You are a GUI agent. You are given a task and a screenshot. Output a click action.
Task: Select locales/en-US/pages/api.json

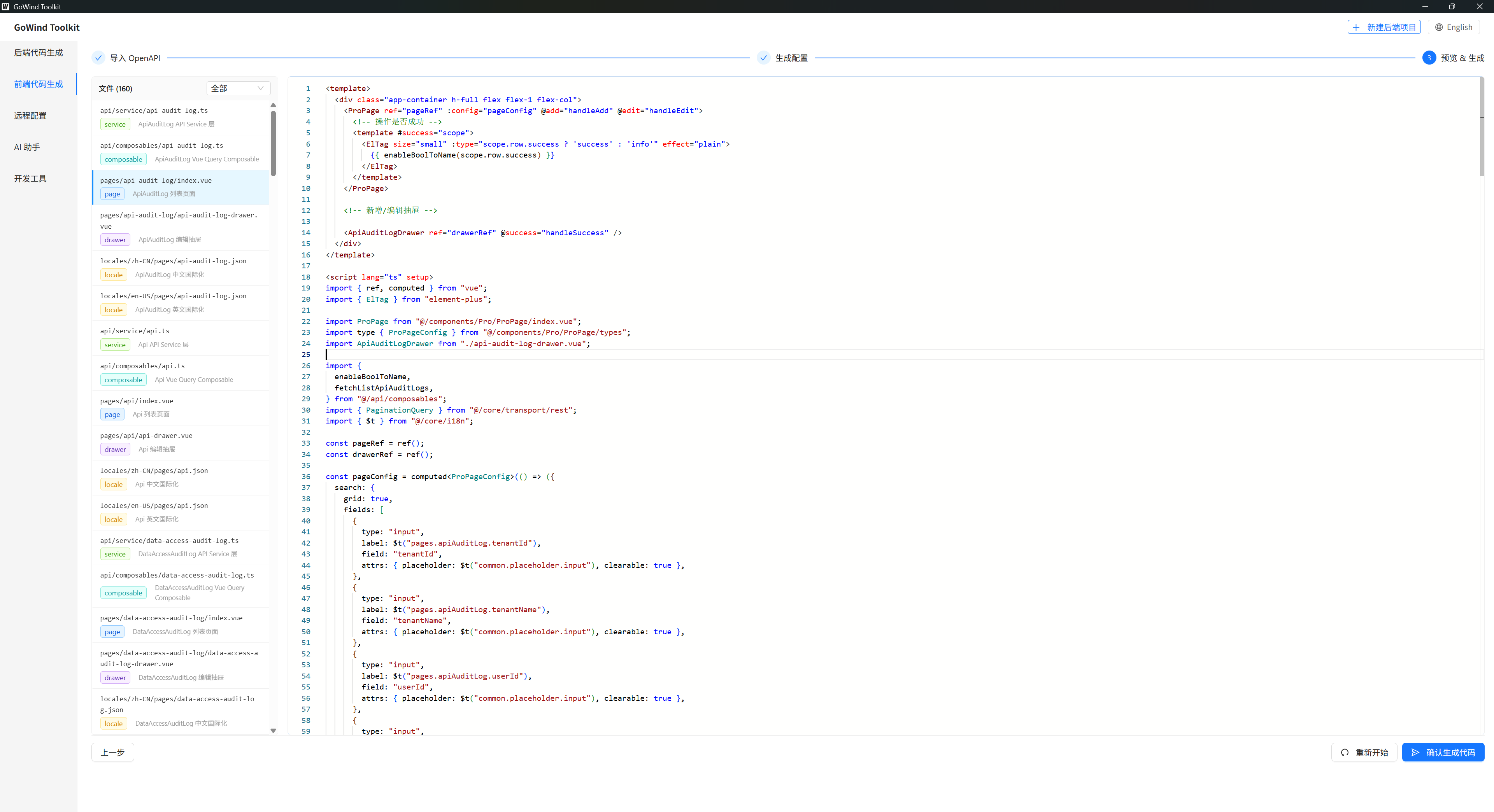tap(181, 512)
